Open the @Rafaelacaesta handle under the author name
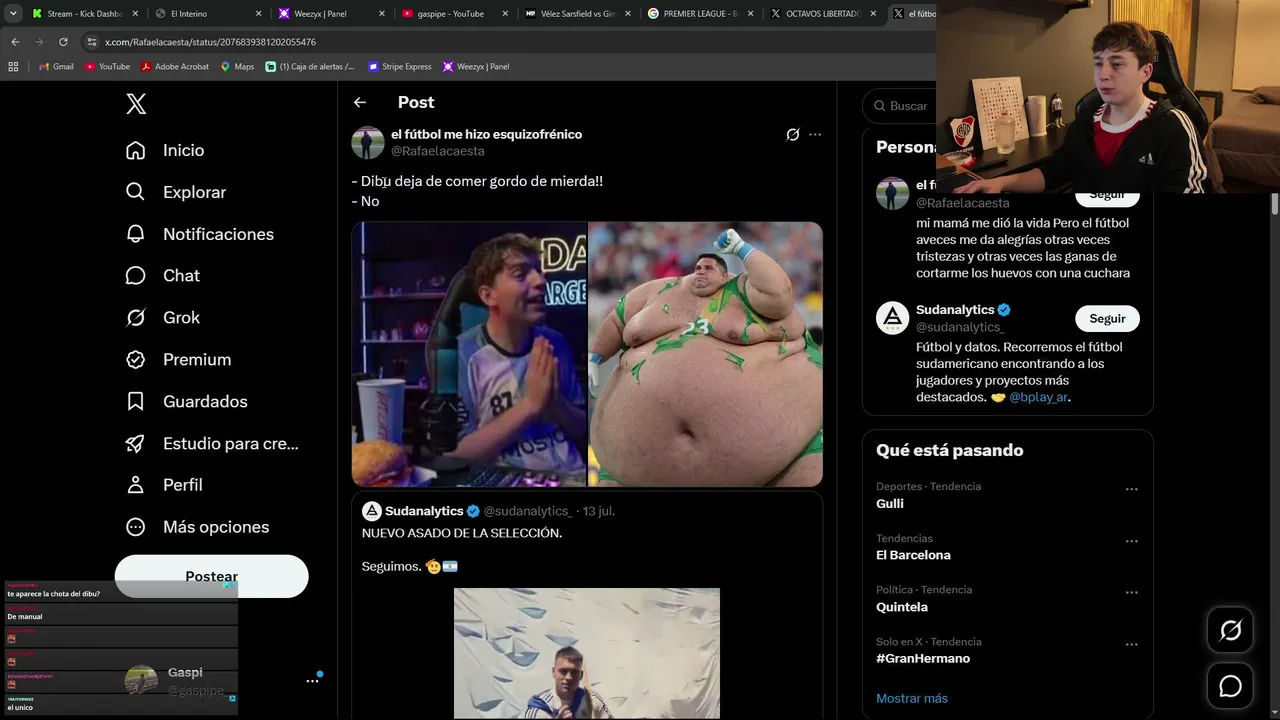This screenshot has height=720, width=1280. (x=437, y=151)
